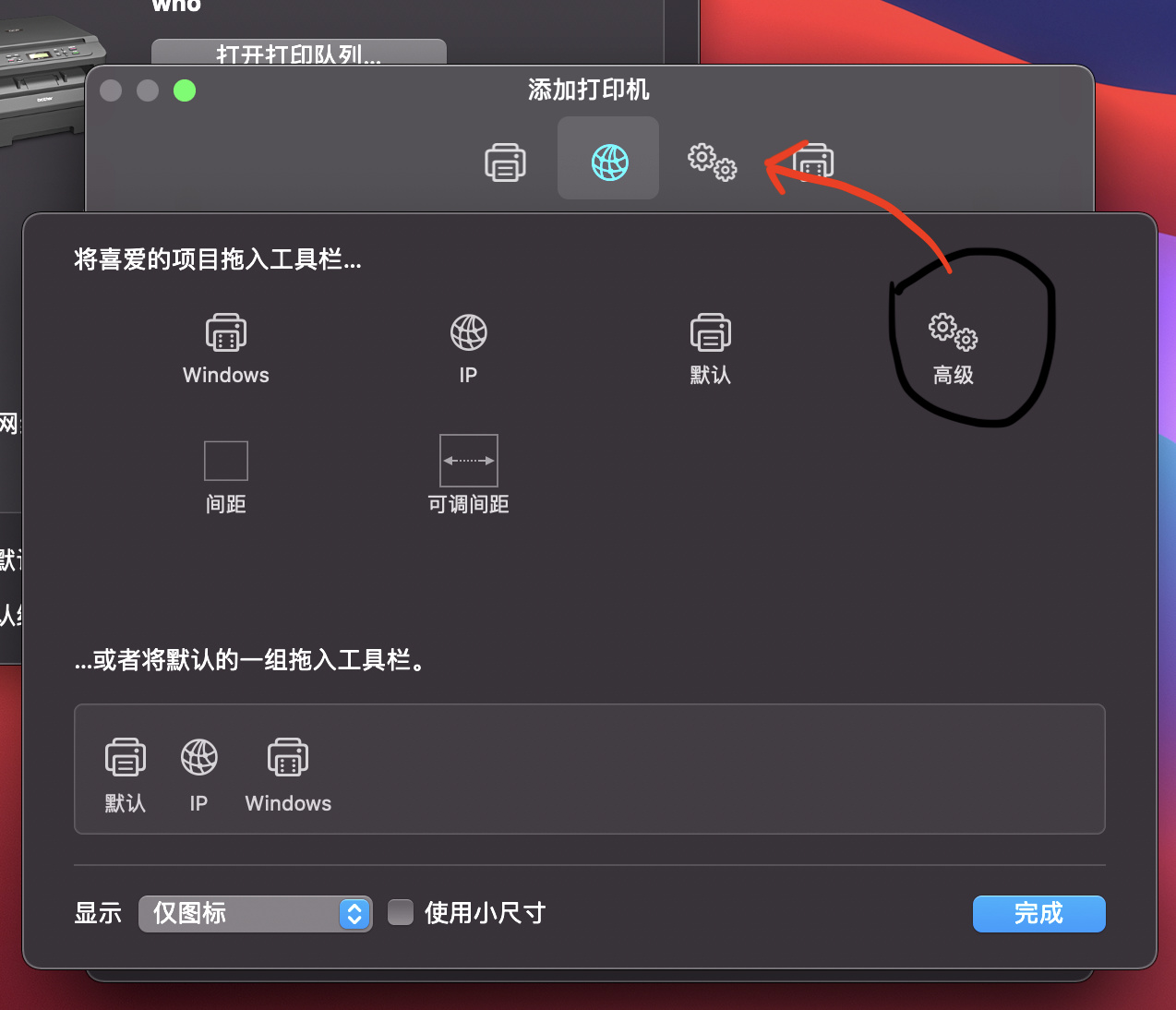Select the Windows icon in the default set
Viewport: 1176px width, 1010px height.
pyautogui.click(x=287, y=757)
